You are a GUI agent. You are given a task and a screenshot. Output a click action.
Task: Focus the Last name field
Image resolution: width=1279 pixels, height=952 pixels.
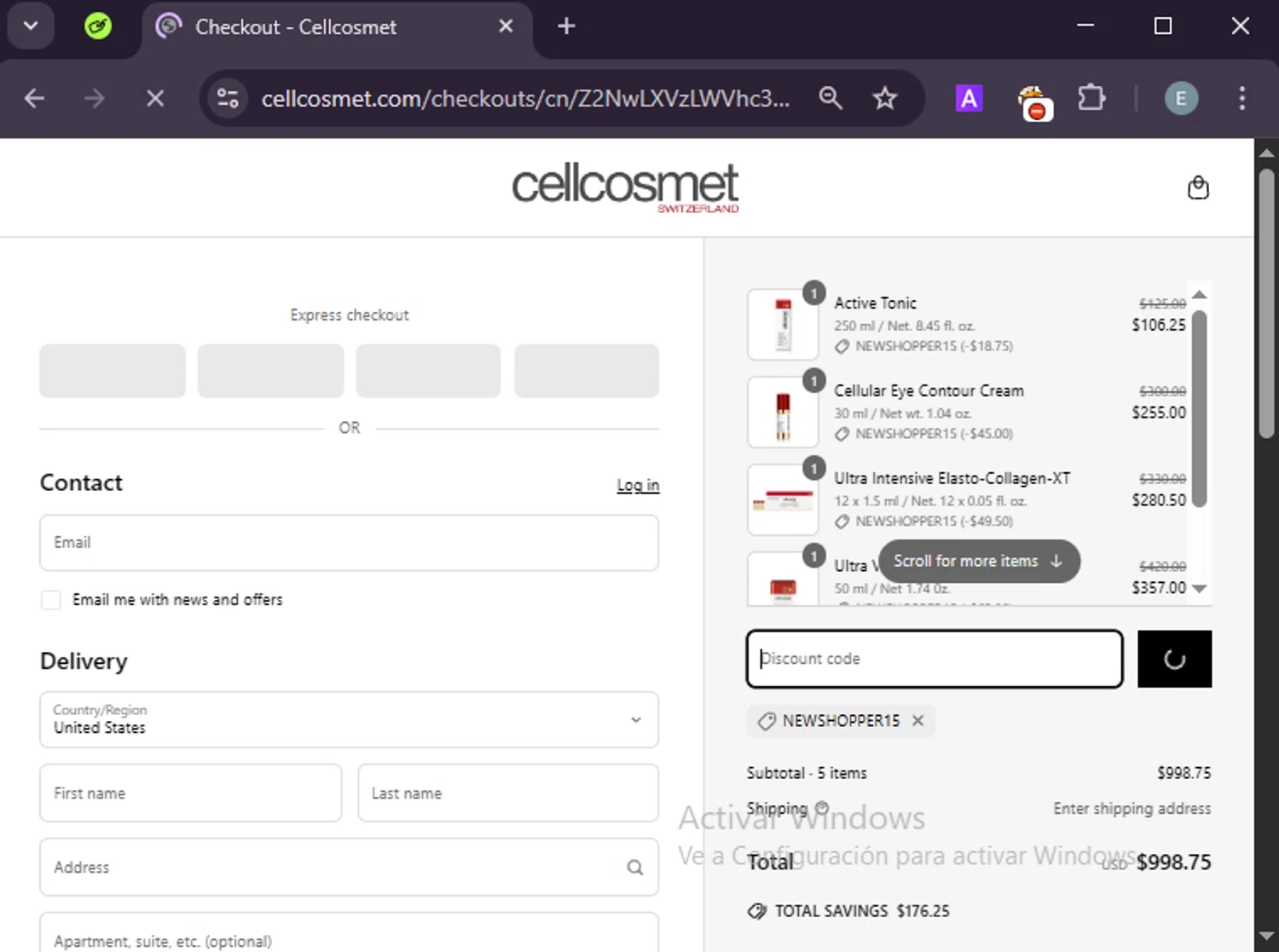coord(508,793)
